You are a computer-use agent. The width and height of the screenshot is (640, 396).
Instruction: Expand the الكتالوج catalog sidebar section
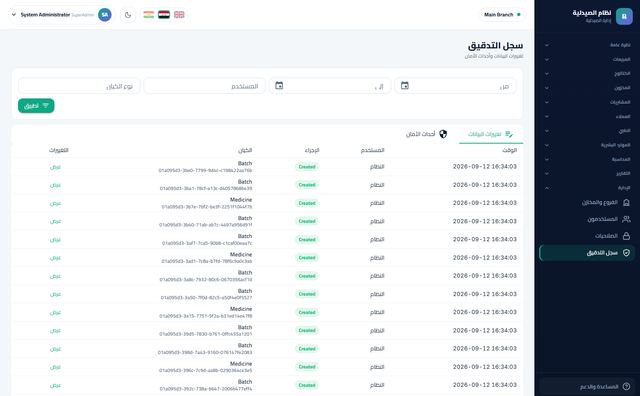[587, 73]
